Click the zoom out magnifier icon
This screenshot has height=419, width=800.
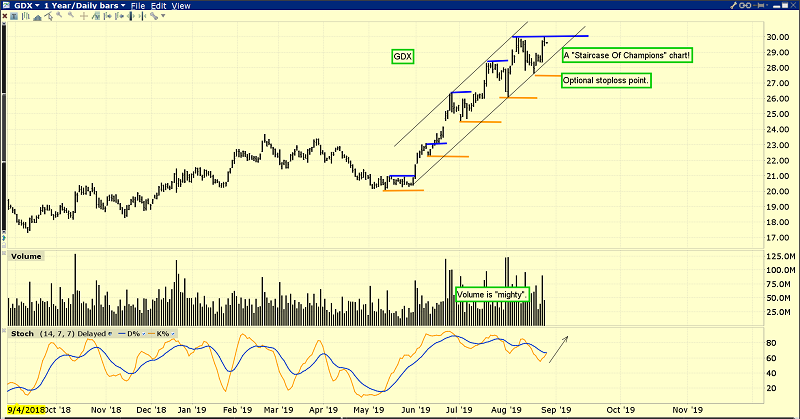[x=71, y=15]
